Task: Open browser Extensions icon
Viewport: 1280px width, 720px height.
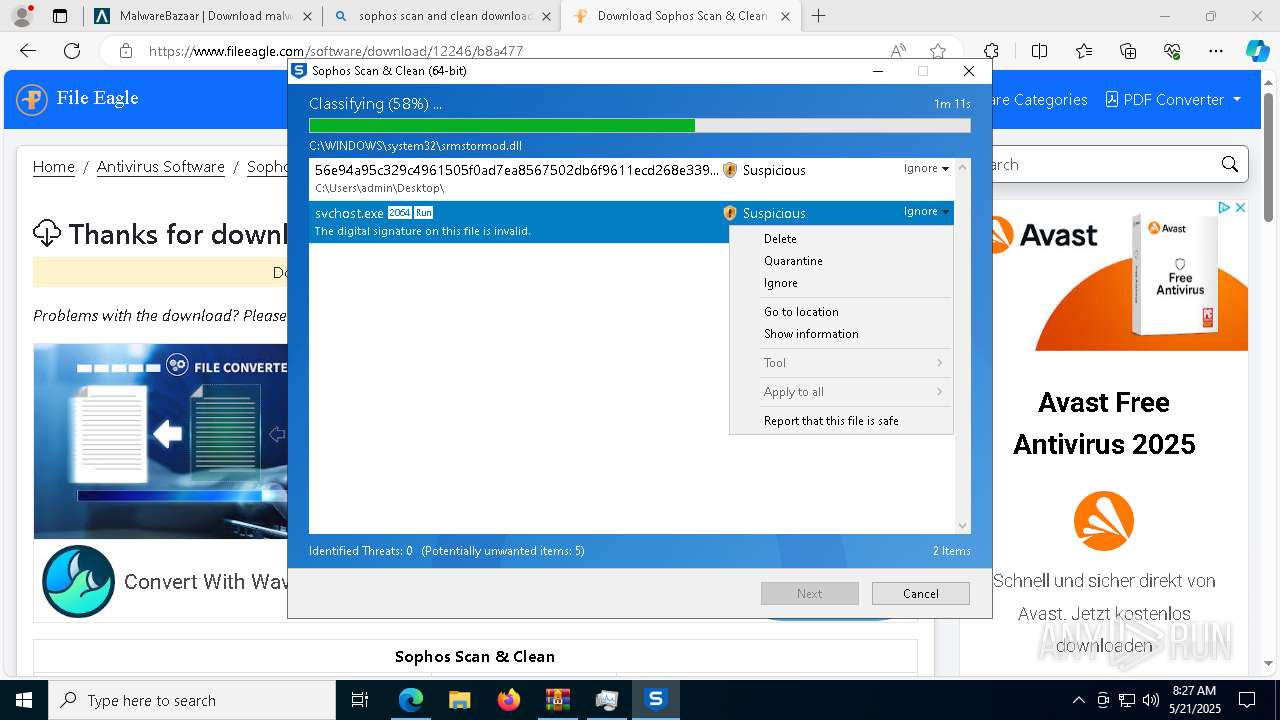Action: (x=991, y=51)
